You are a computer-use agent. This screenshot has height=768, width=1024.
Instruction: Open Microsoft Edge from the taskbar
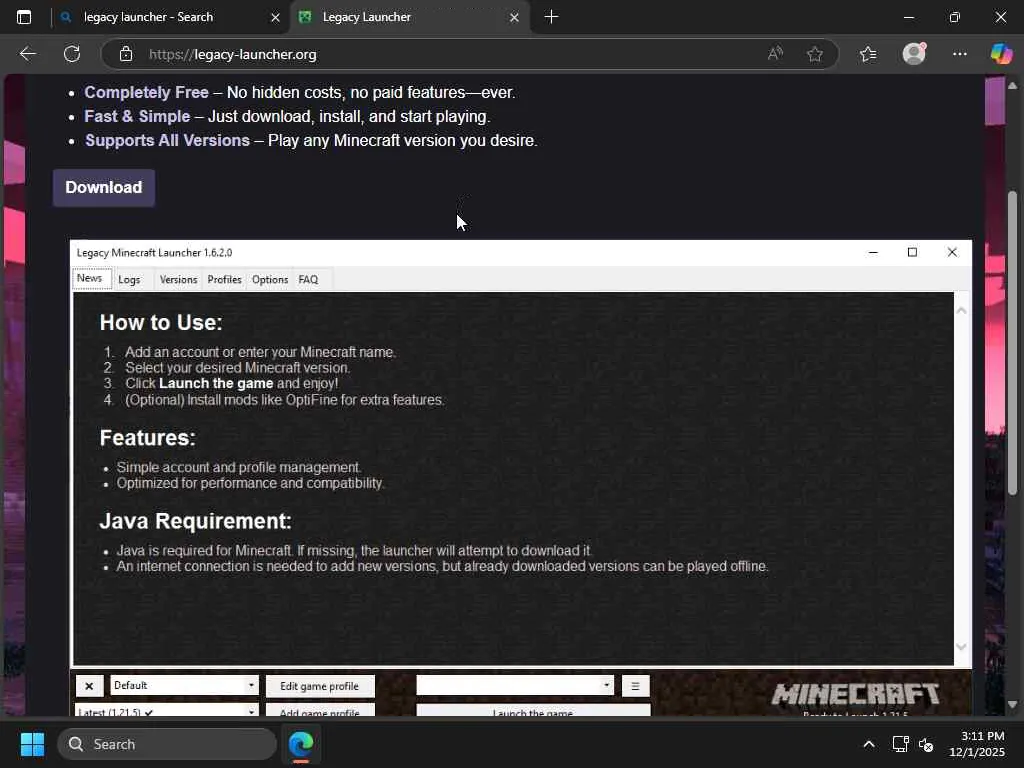click(x=301, y=744)
